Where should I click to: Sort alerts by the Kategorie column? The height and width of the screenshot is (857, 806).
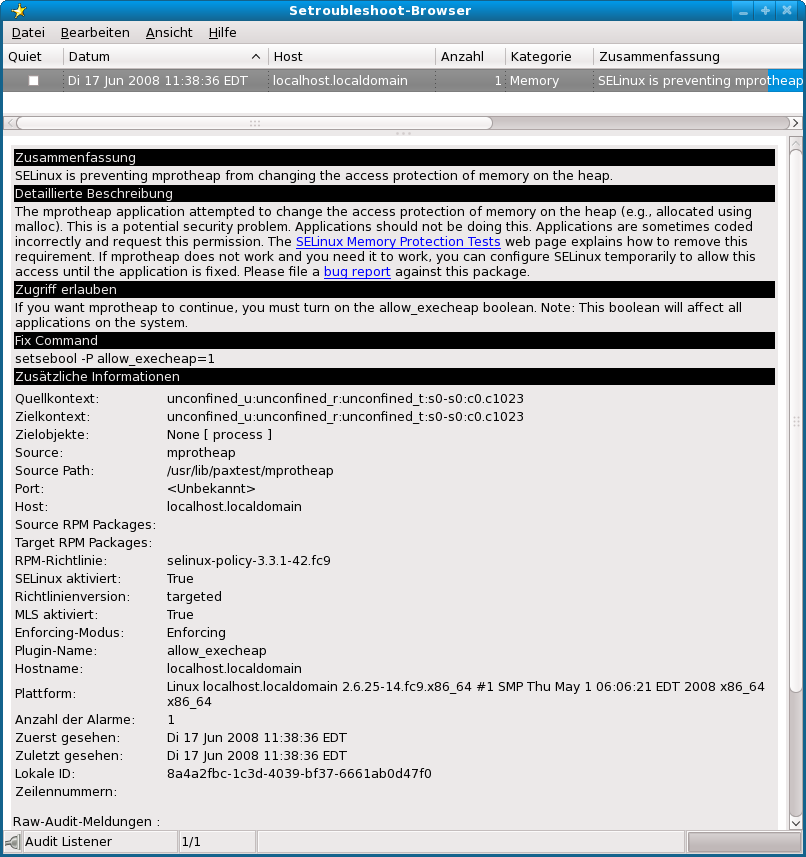click(549, 57)
